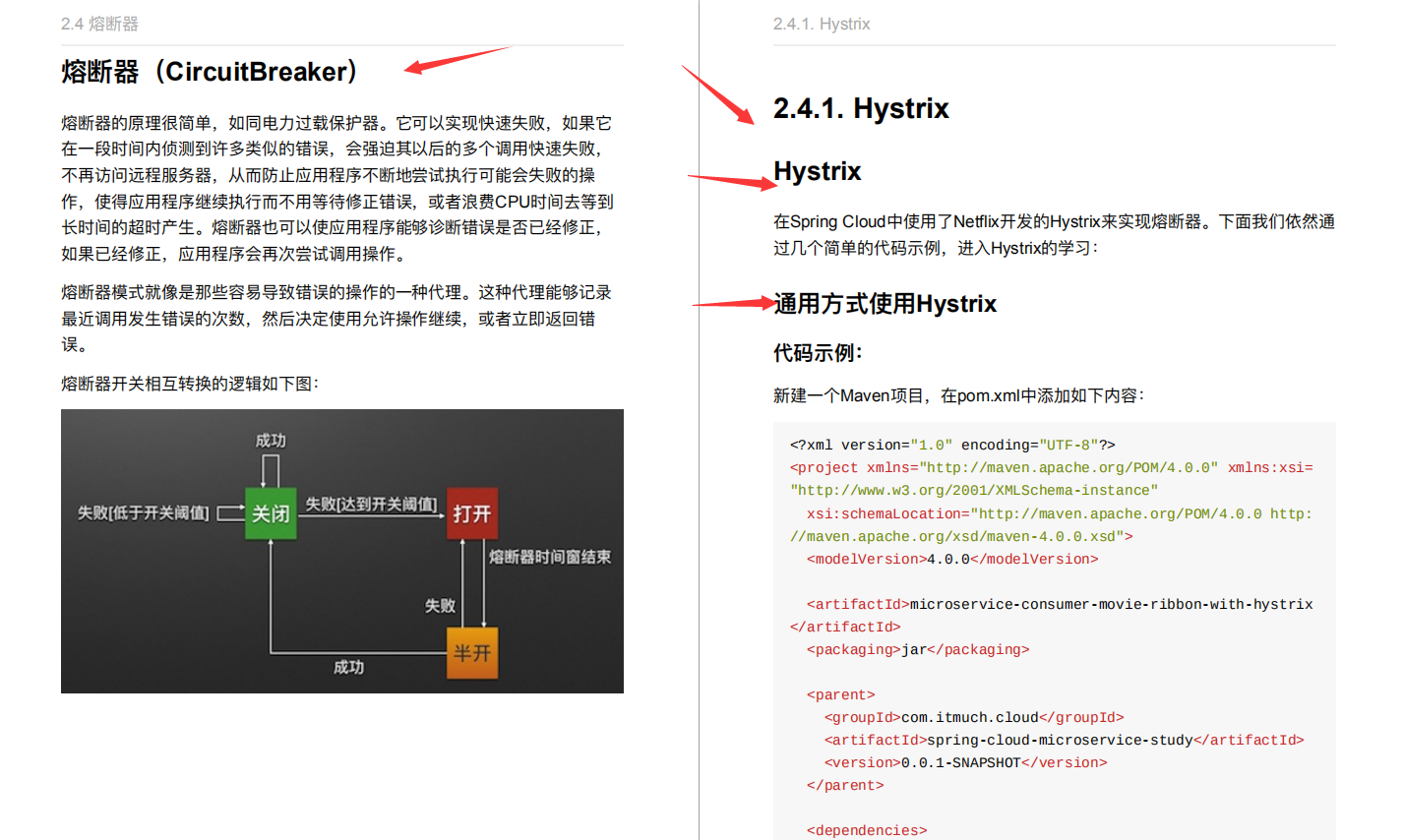This screenshot has height=840, width=1403.
Task: Click the diagram label "失败[低于开关阈值]"
Action: click(x=144, y=512)
